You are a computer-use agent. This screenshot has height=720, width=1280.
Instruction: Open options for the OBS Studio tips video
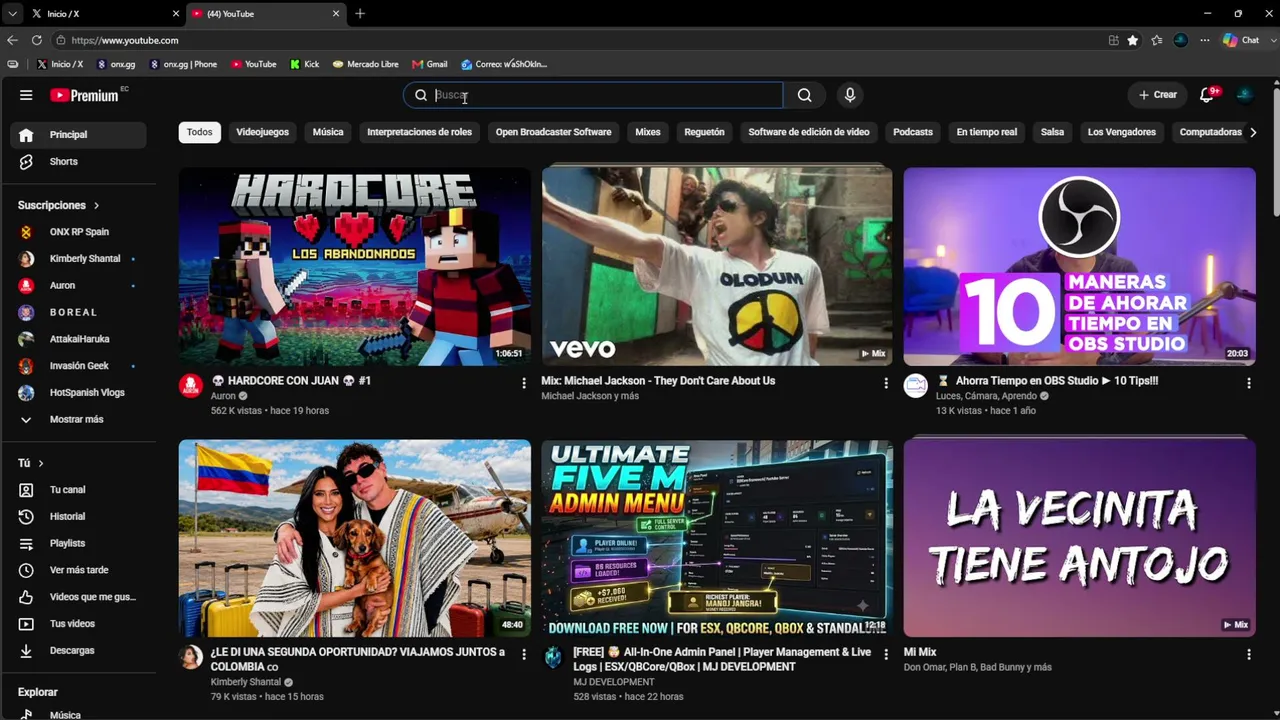coord(1248,383)
